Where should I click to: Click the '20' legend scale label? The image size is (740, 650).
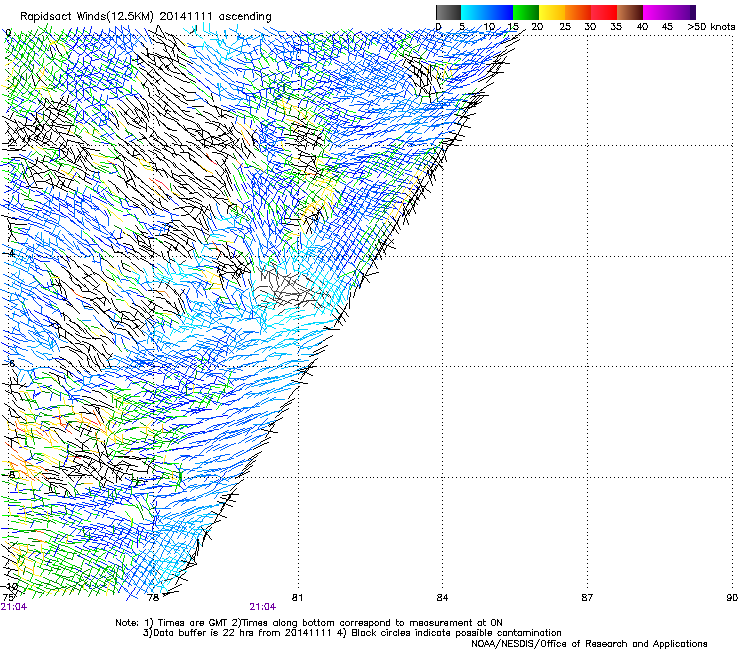pyautogui.click(x=537, y=27)
